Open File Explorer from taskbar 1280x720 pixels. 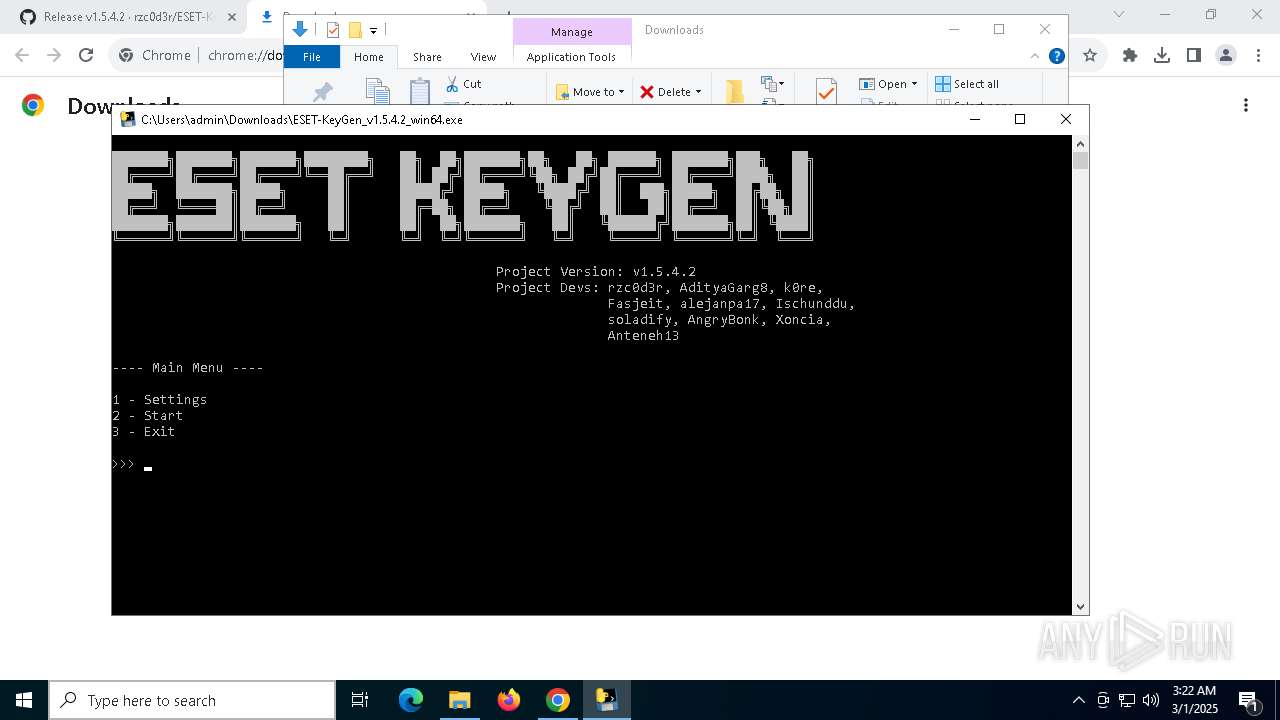[460, 700]
